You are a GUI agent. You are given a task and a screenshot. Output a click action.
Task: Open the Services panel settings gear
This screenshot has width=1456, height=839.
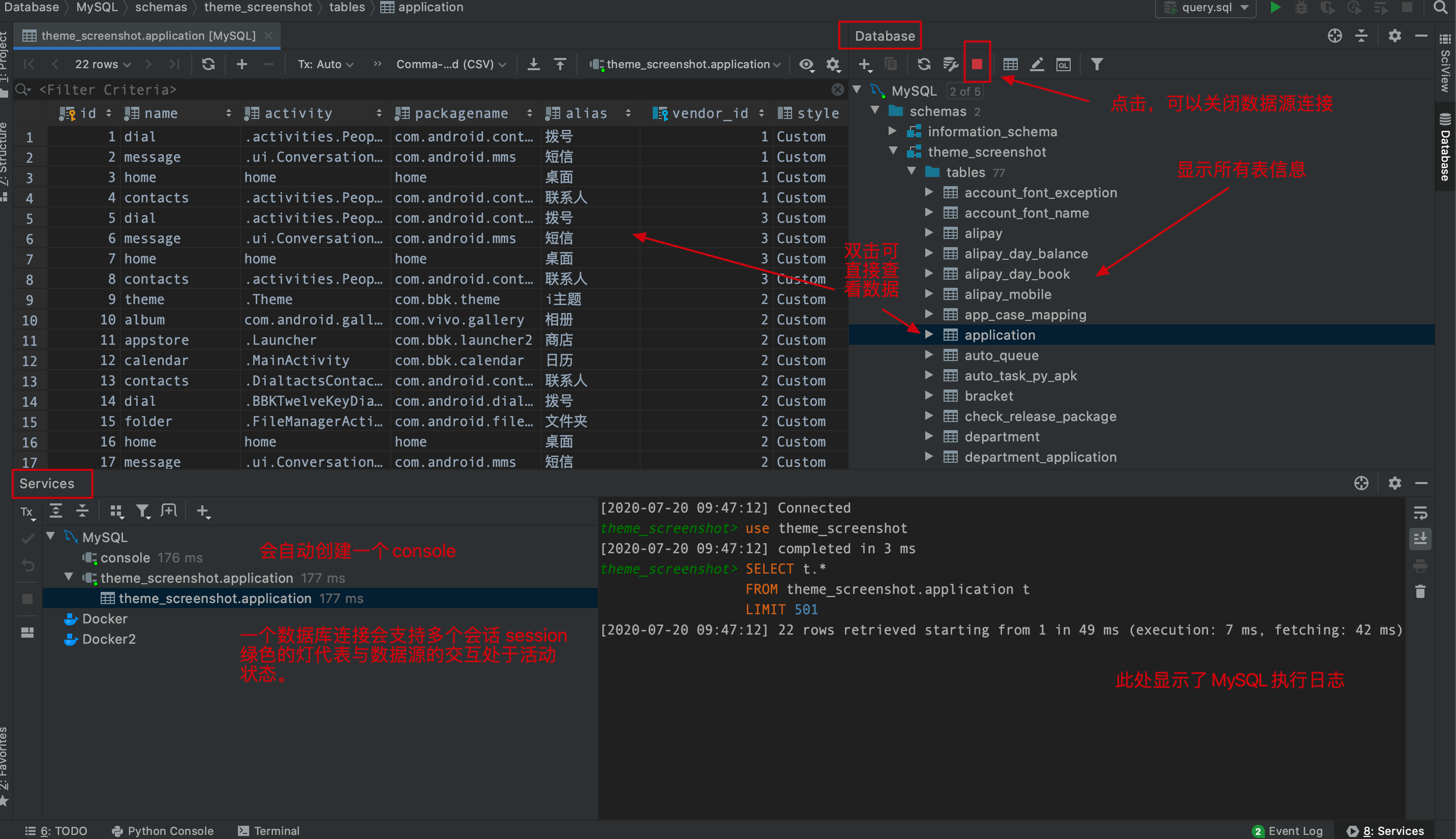point(1394,483)
